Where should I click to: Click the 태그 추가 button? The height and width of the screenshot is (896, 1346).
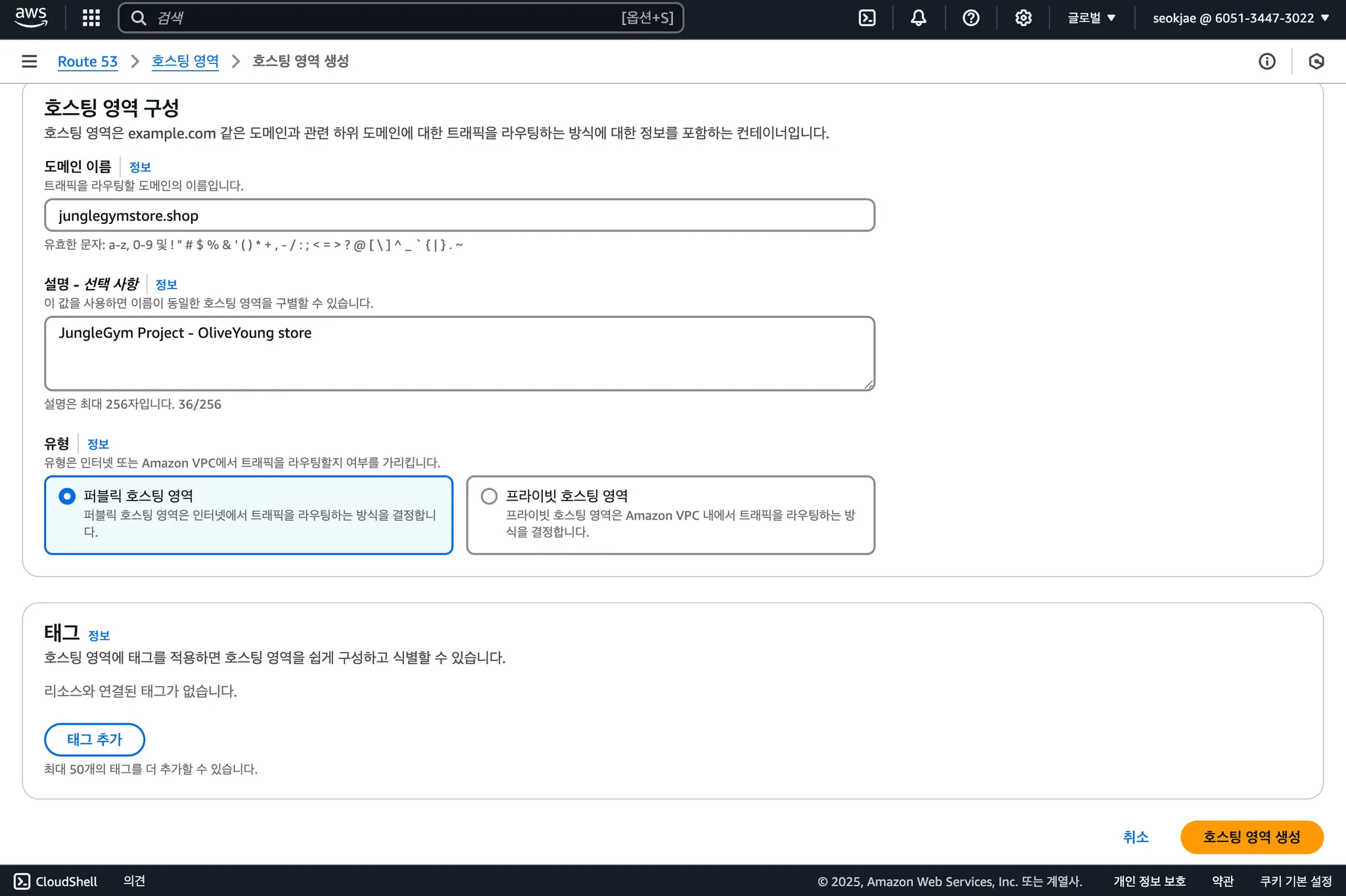pos(95,740)
